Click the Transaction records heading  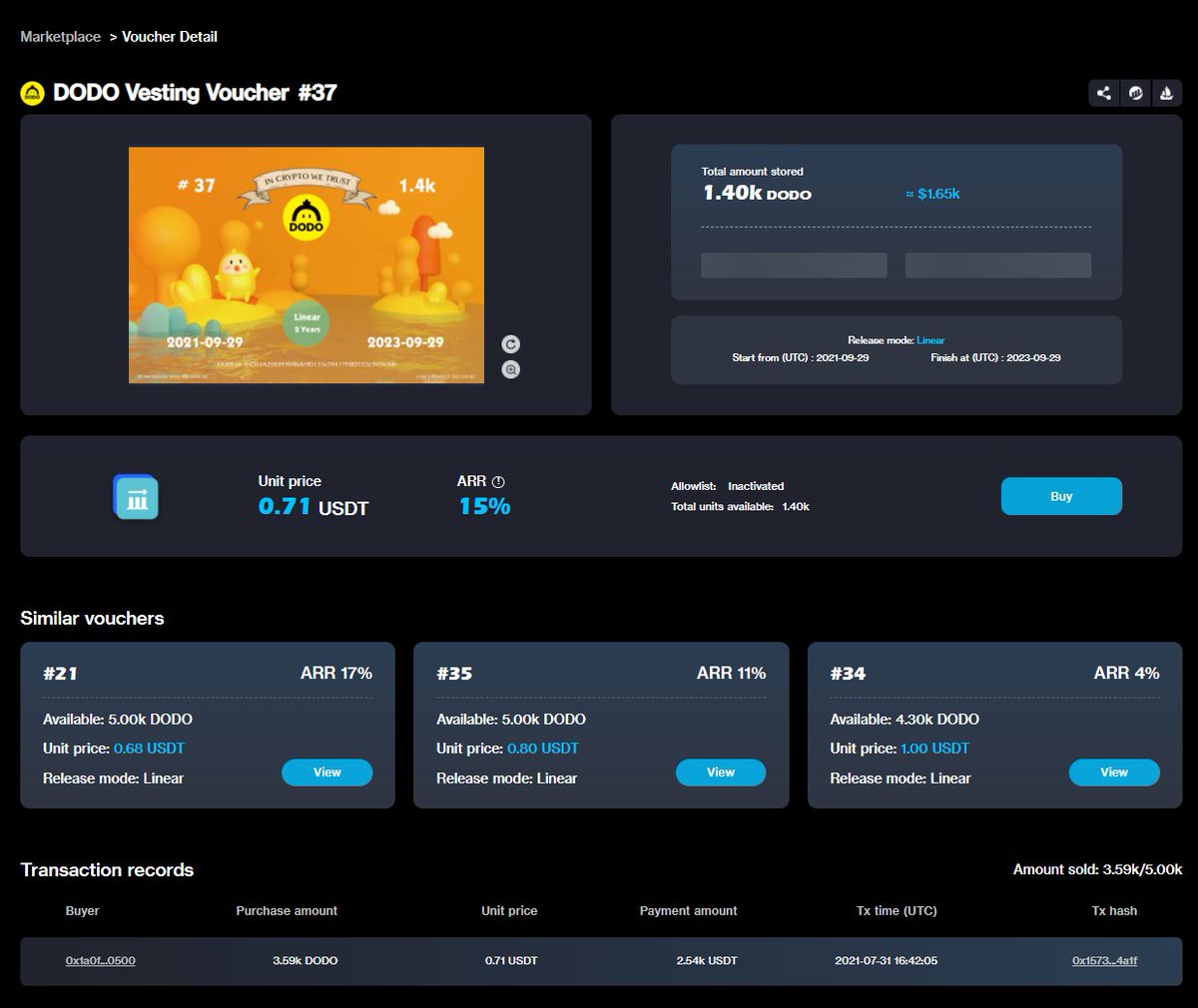pos(107,870)
